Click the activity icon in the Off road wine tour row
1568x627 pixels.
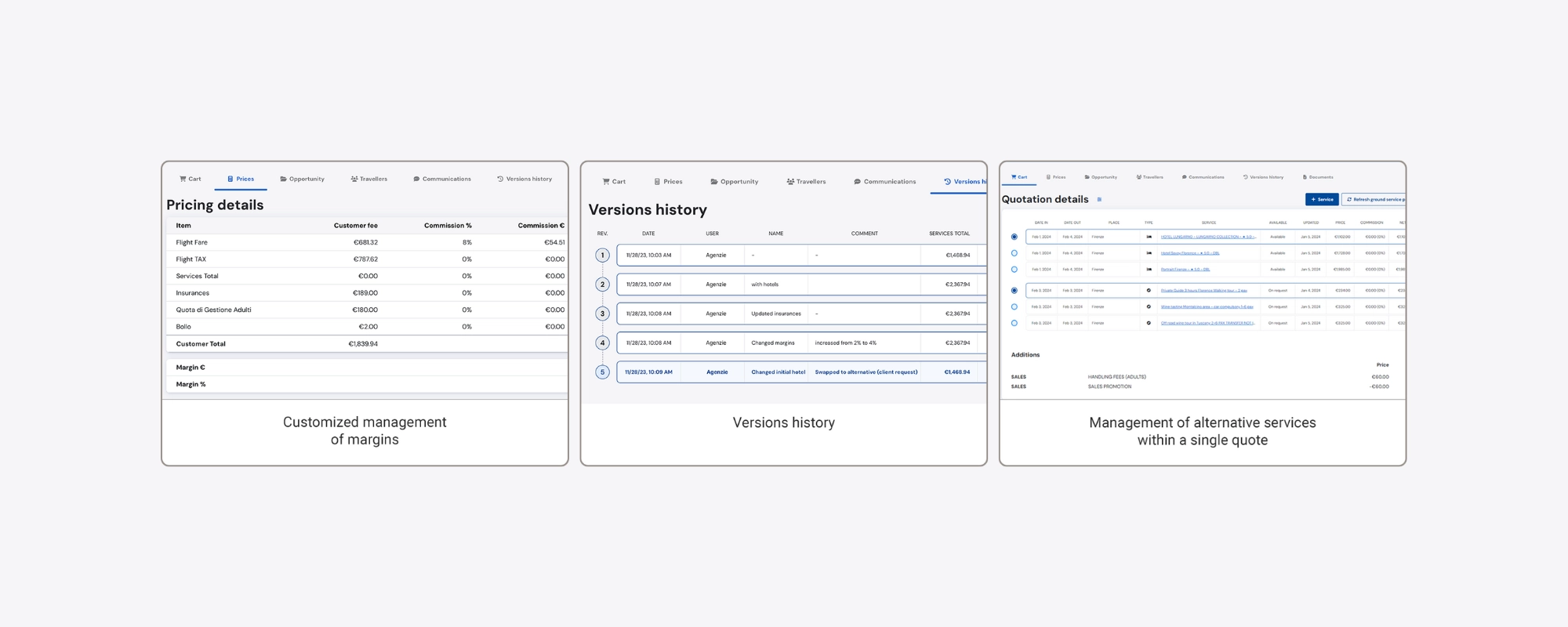tap(1149, 323)
